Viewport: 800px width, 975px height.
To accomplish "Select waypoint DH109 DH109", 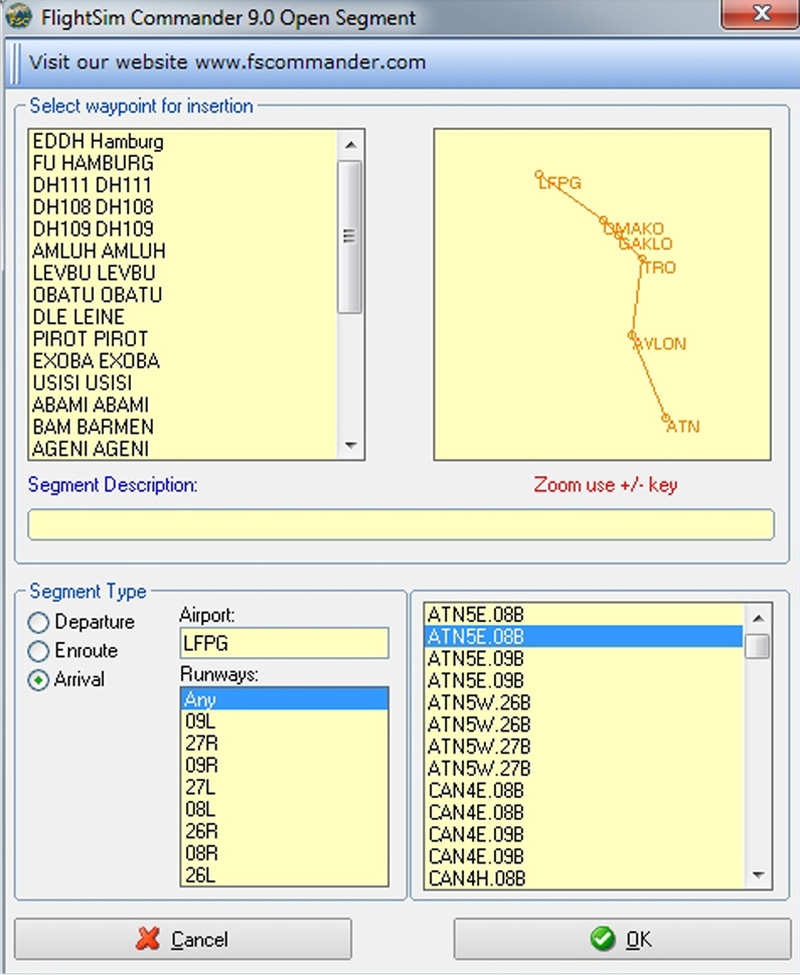I will click(183, 229).
